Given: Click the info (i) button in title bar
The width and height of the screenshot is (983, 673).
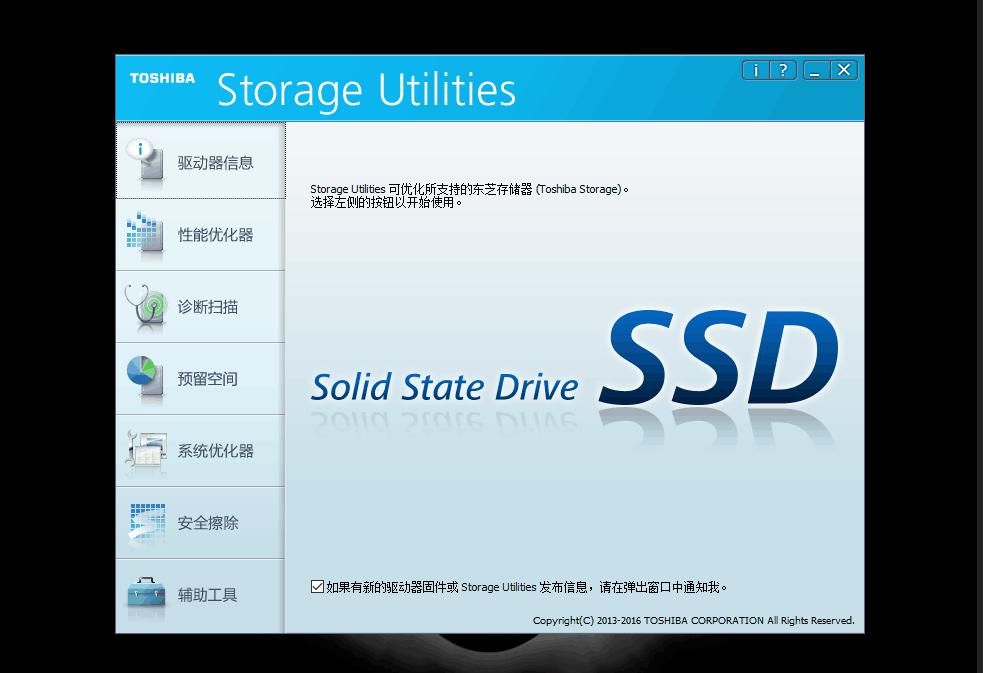Looking at the screenshot, I should [x=755, y=70].
